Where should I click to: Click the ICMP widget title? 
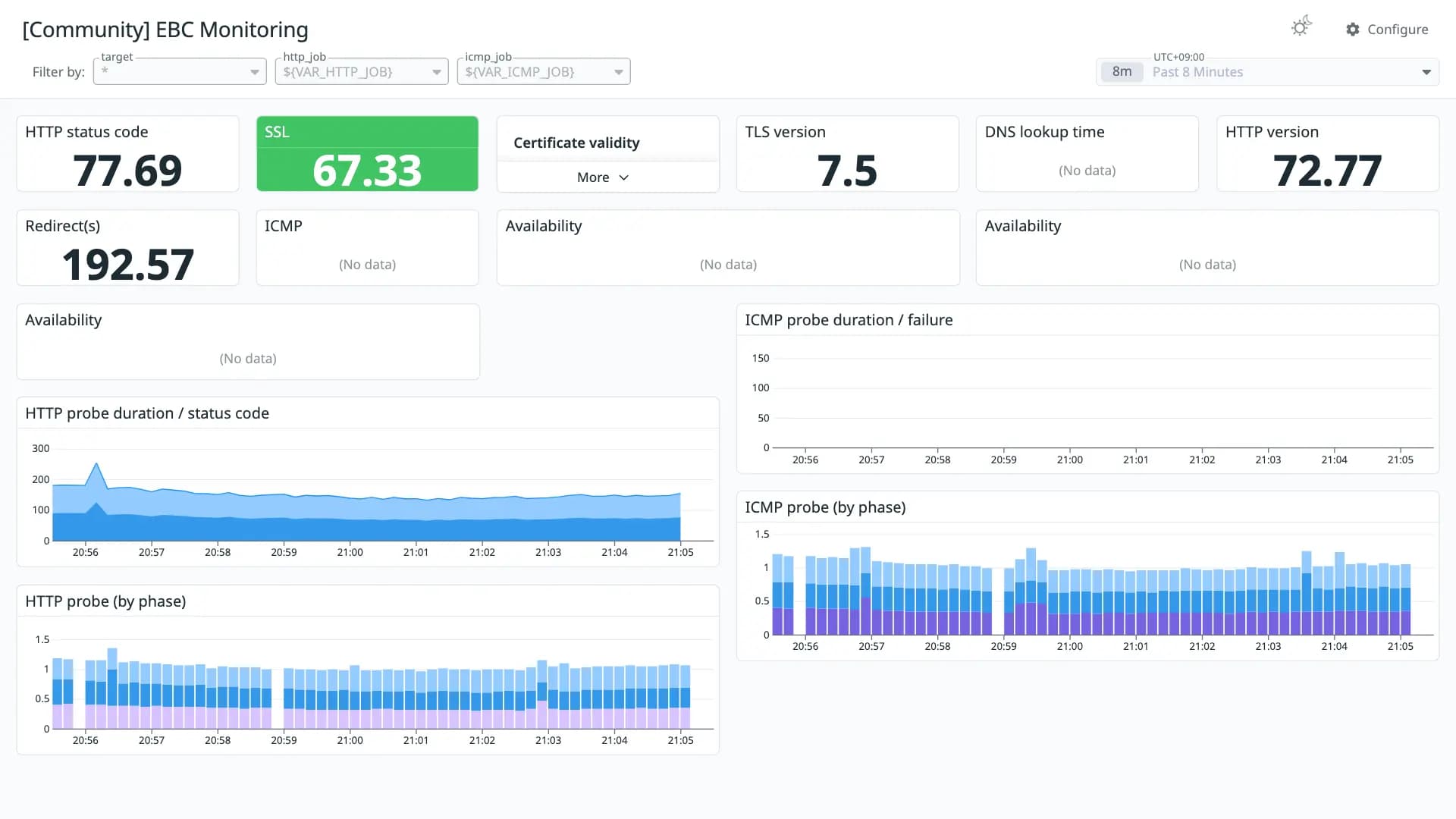[x=283, y=226]
